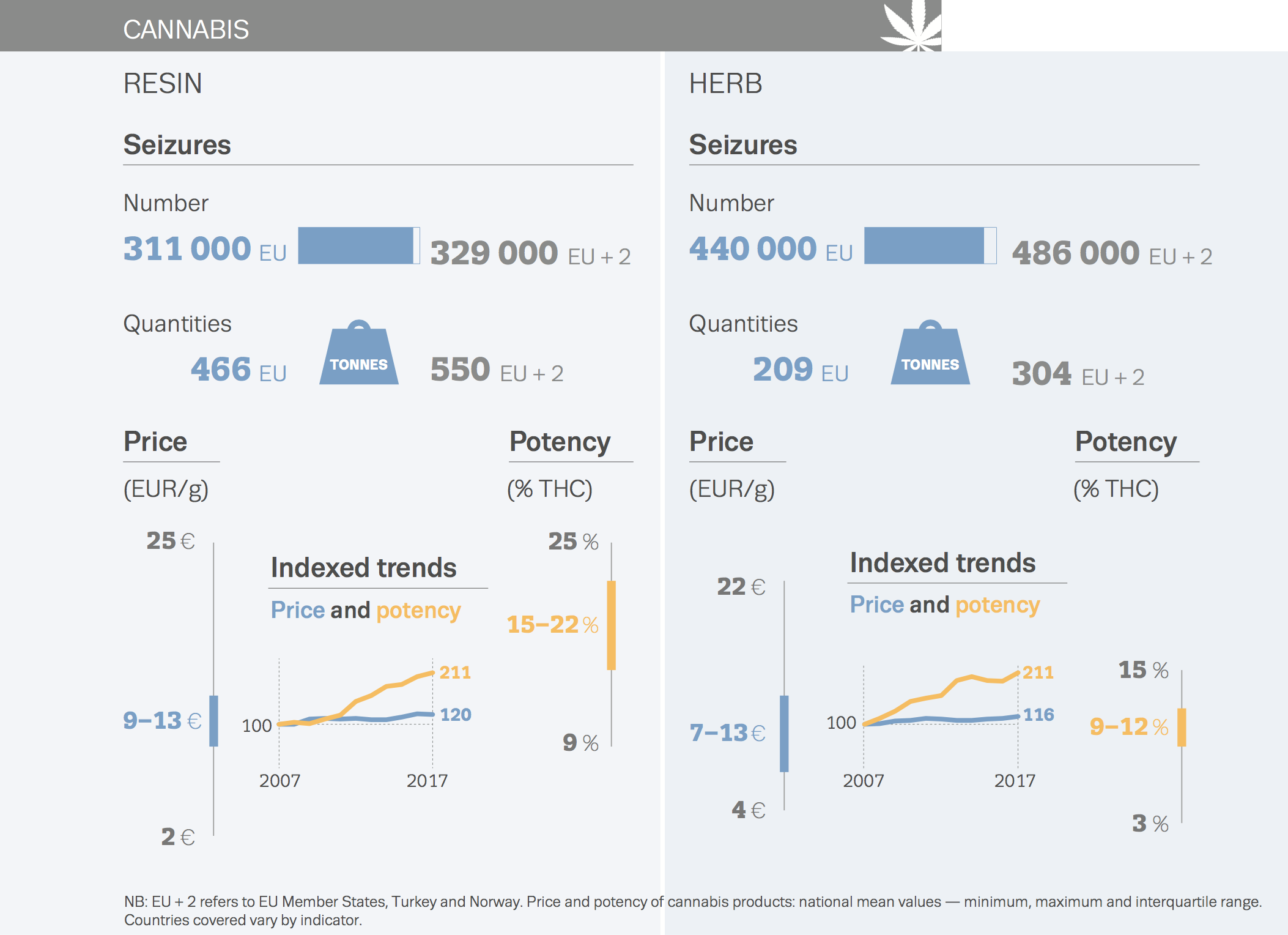Click the 120 price index label
This screenshot has height=935, width=1288.
click(x=456, y=714)
